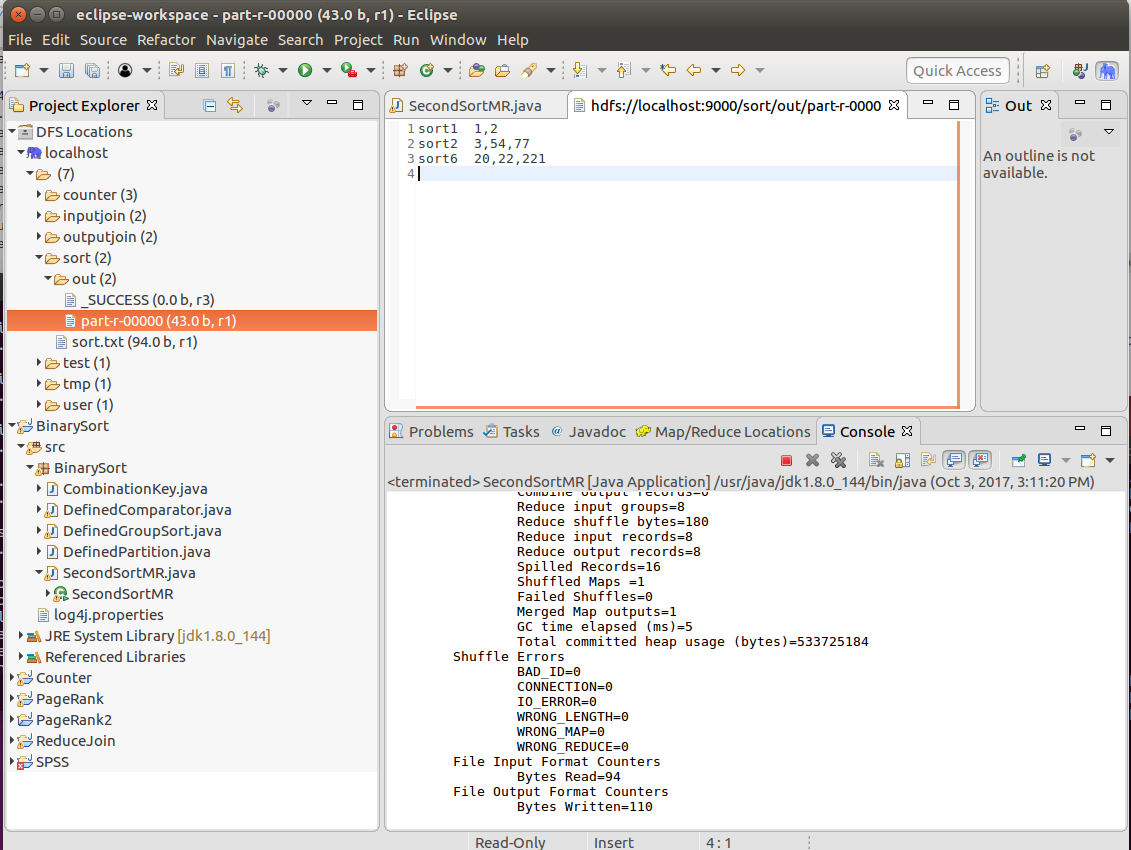Click the Pin Console icon

1019,460
